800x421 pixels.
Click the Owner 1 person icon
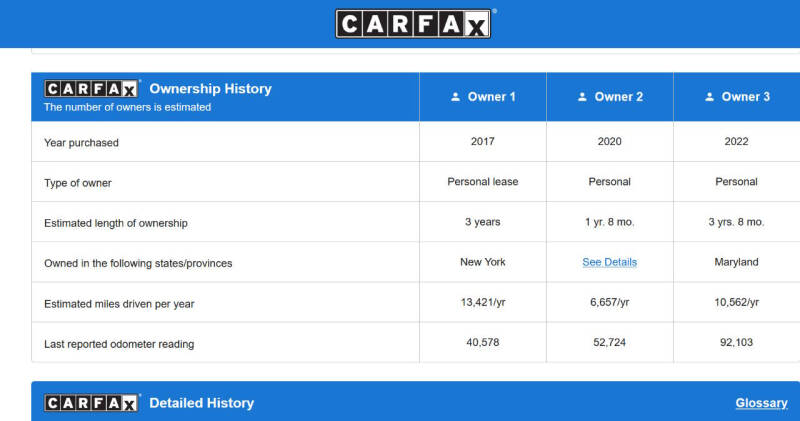[456, 96]
